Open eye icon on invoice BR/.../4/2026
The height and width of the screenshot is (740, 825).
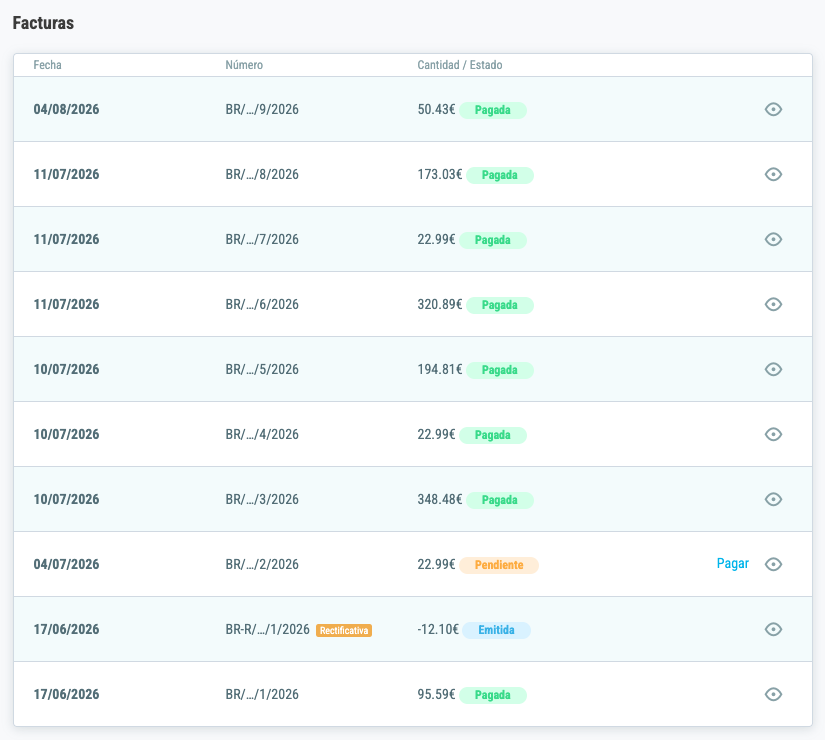click(773, 434)
